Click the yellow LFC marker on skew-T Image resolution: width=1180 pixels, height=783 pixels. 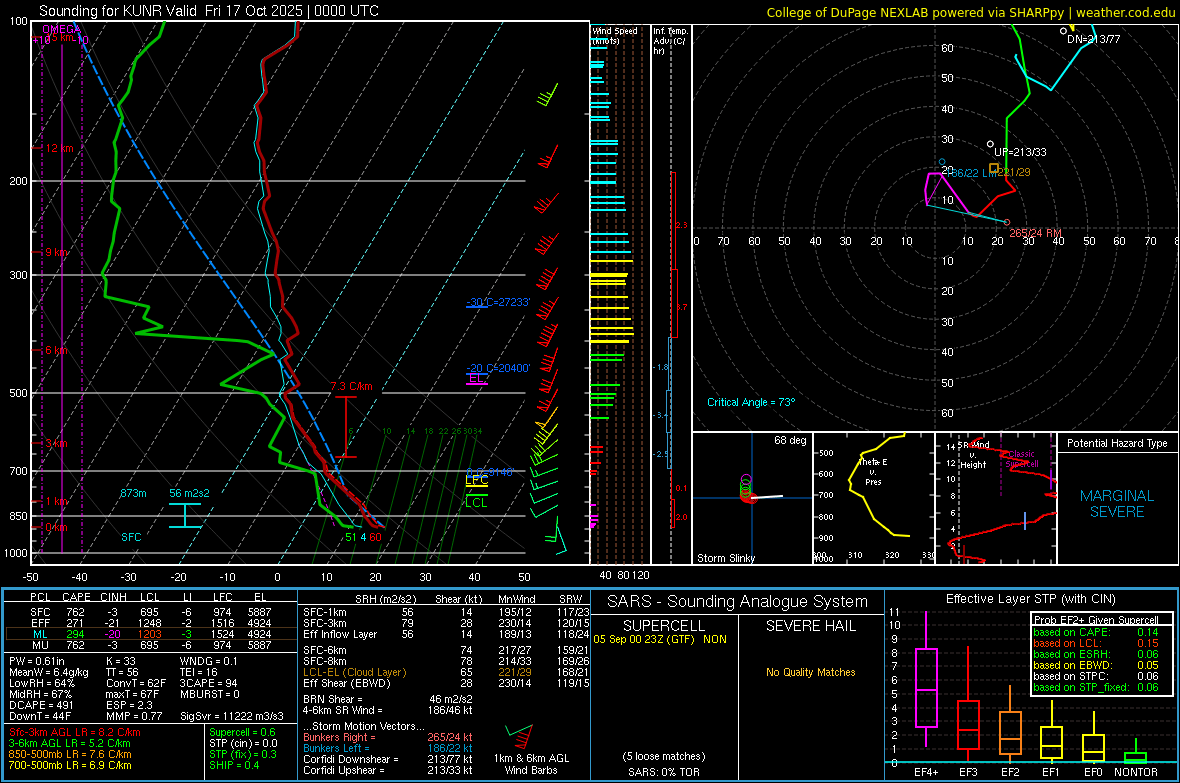[476, 480]
